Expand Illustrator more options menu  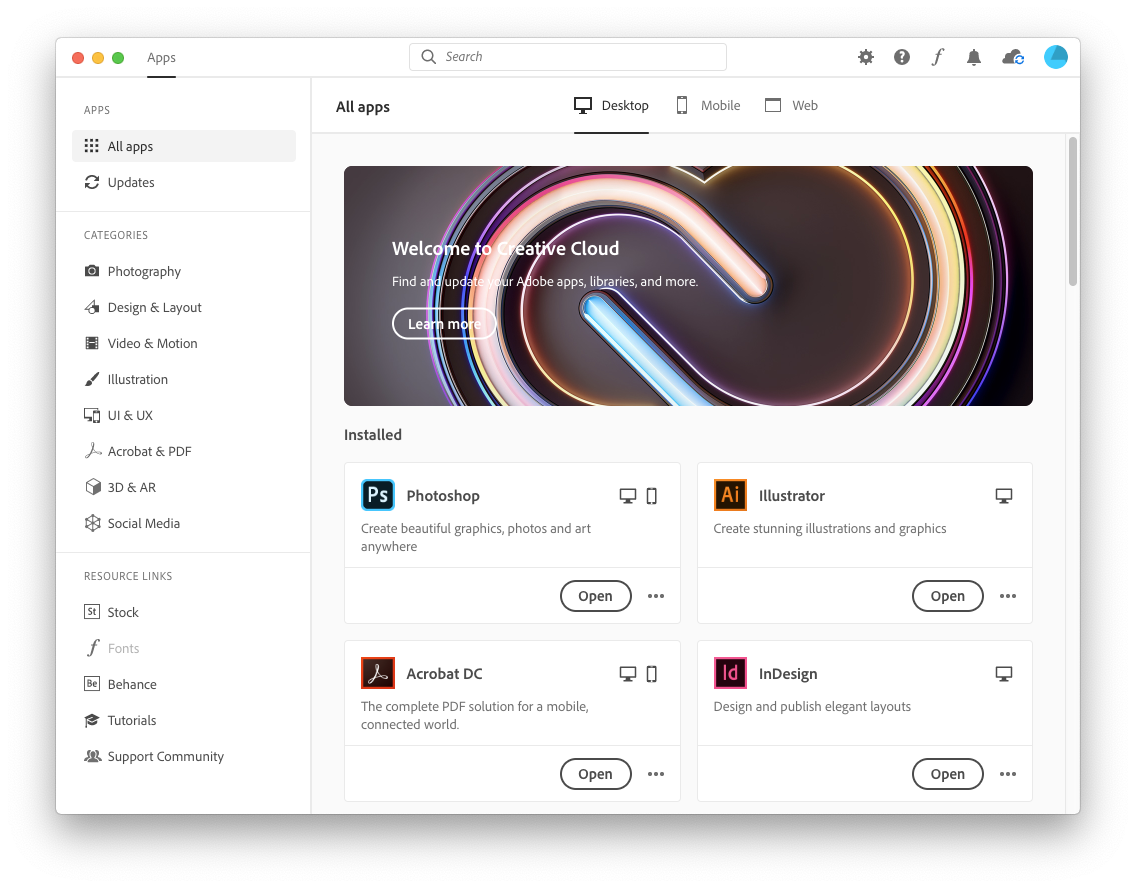[x=1008, y=596]
